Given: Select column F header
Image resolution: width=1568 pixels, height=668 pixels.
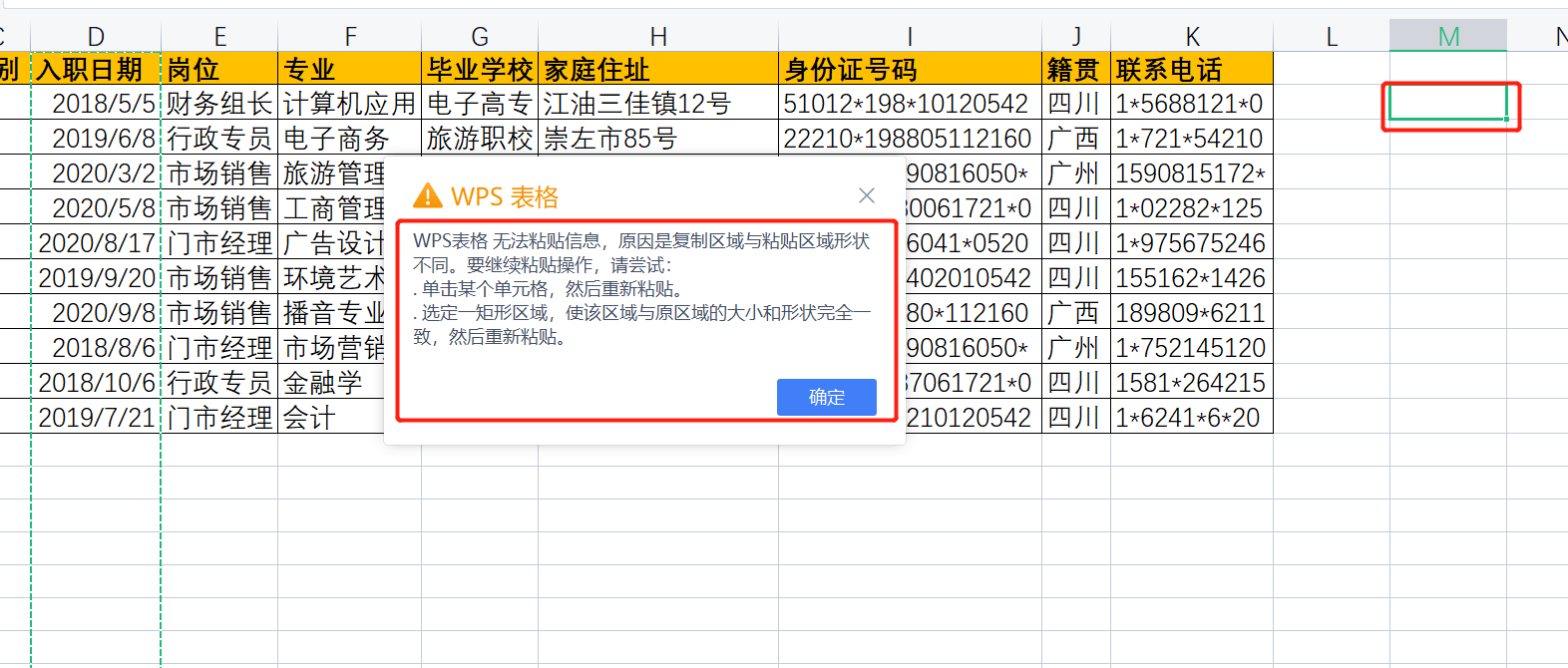Looking at the screenshot, I should (x=350, y=37).
